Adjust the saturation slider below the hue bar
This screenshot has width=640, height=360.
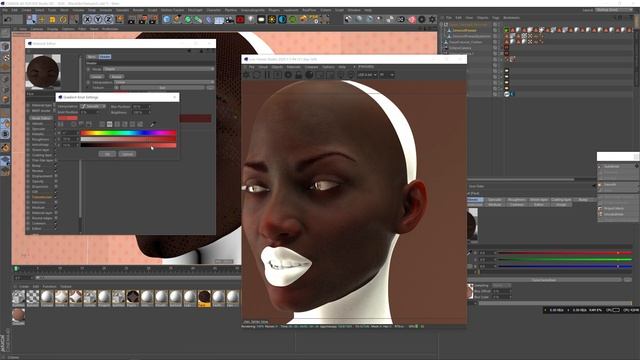tap(129, 139)
